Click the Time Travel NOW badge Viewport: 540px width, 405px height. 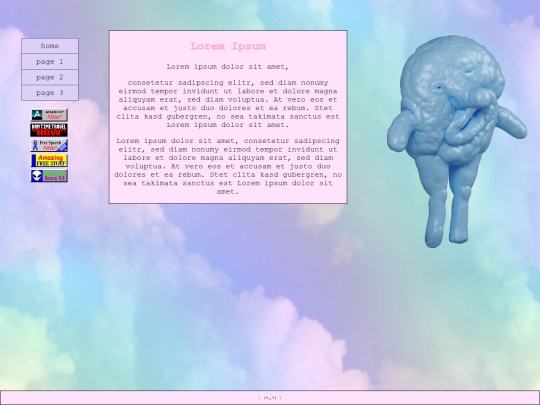click(x=49, y=130)
